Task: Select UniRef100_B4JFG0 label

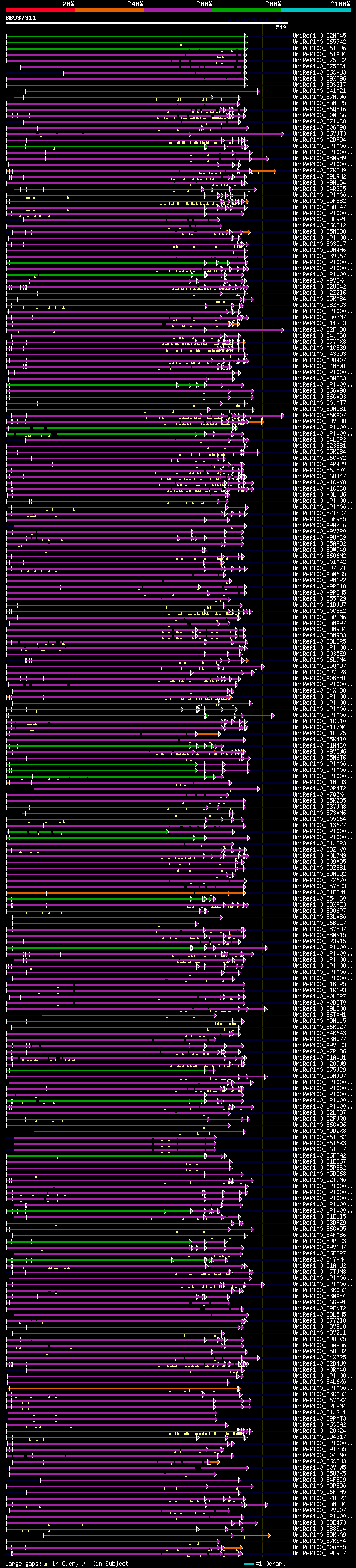Action: coord(319,336)
